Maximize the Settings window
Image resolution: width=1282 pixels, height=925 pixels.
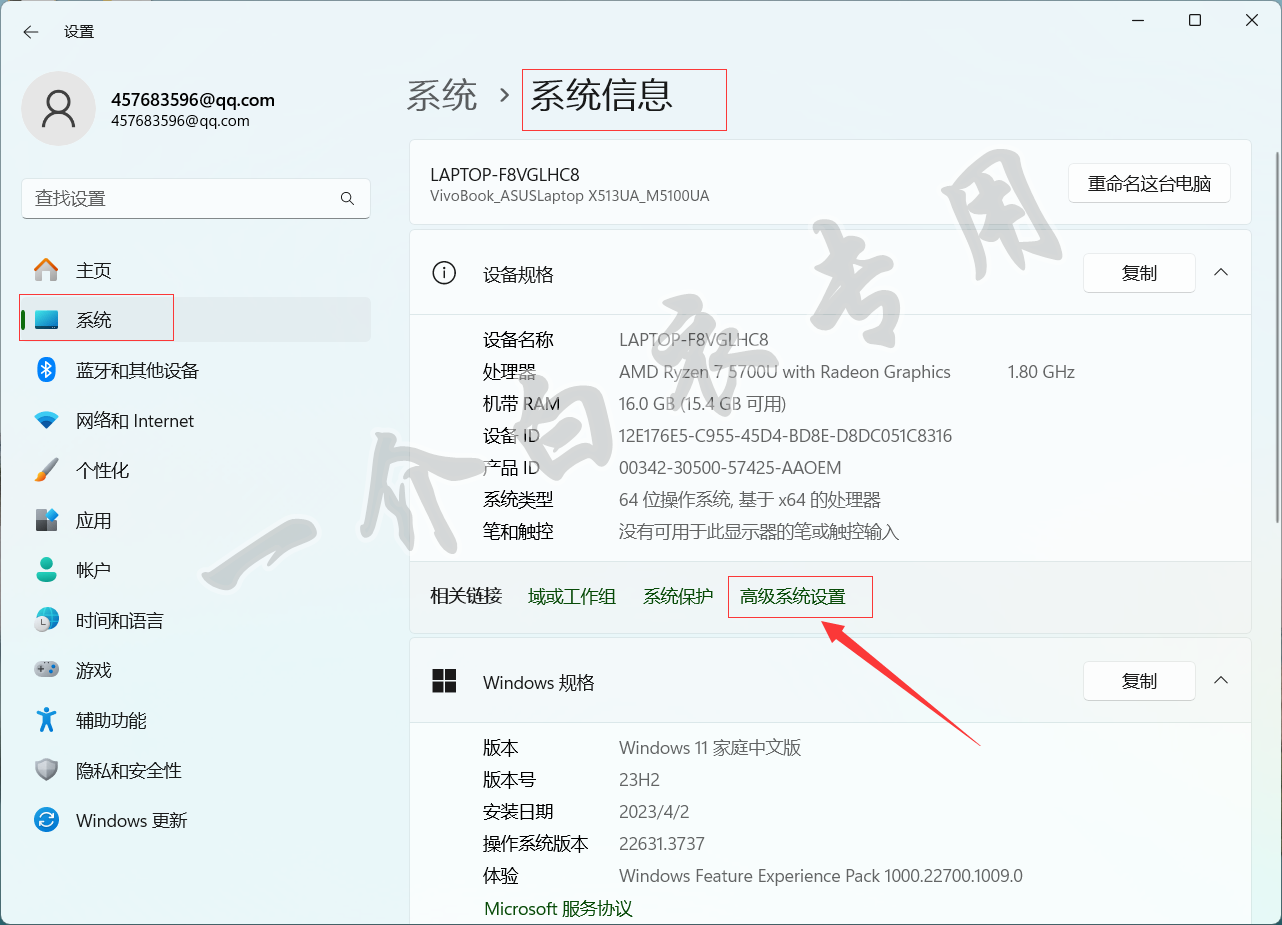click(1195, 20)
